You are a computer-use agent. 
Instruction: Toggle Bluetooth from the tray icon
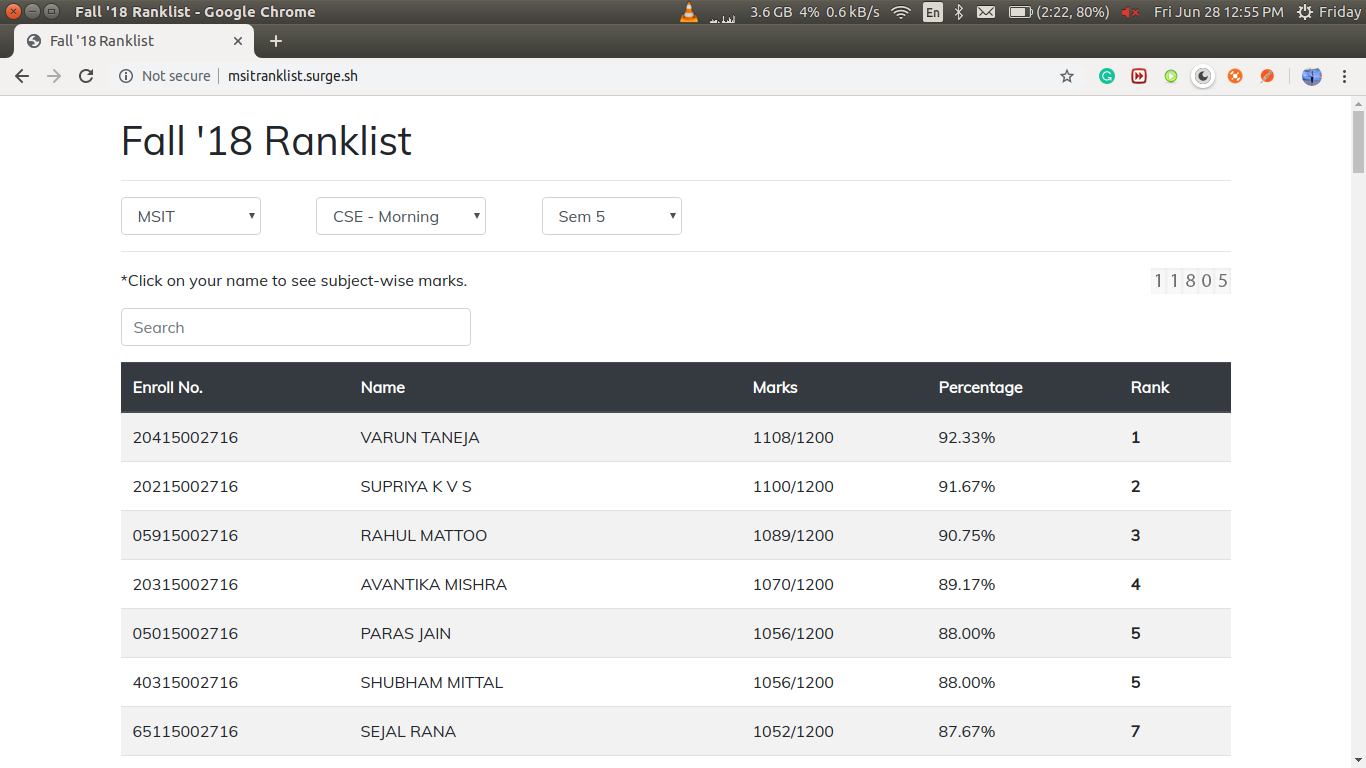pos(957,13)
